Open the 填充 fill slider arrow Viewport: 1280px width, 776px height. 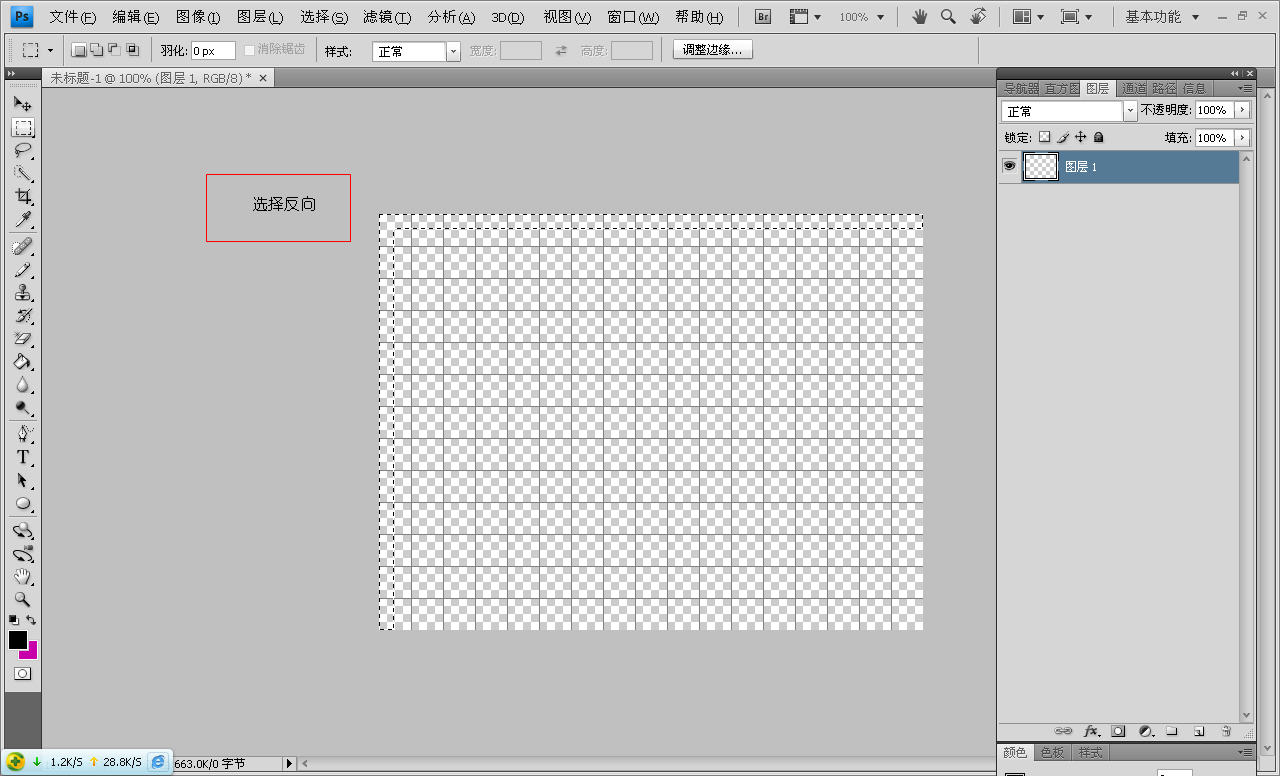coord(1242,138)
